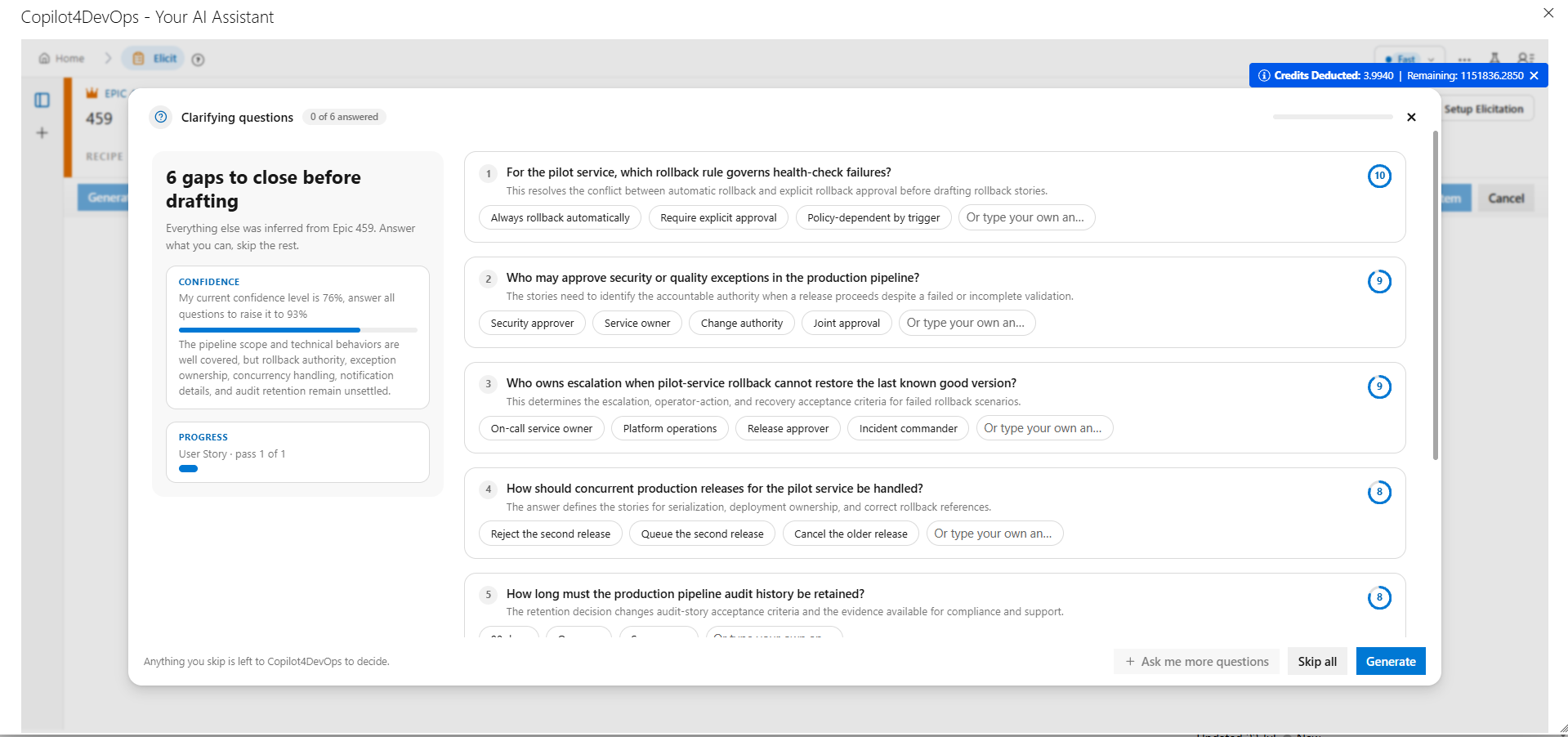1568x737 pixels.
Task: Open the Elicit breadcrumb tab
Action: point(154,59)
